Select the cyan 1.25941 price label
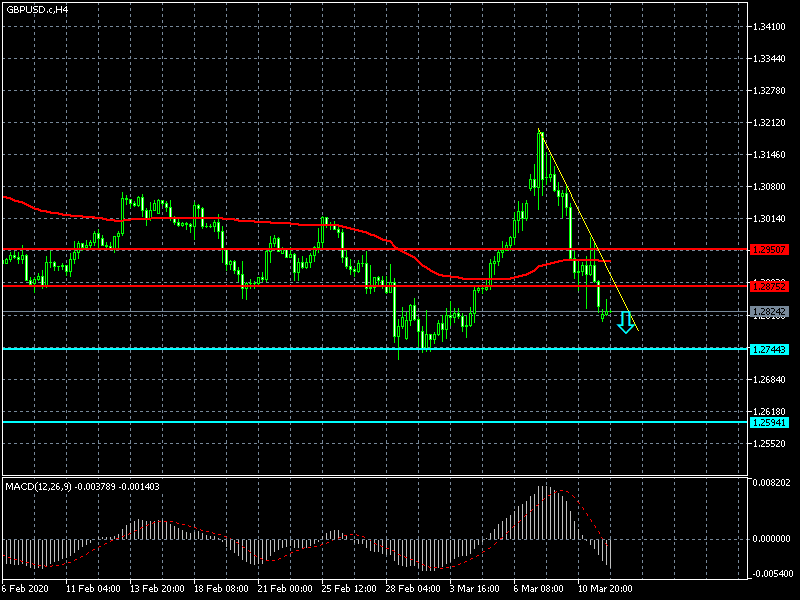 [769, 422]
